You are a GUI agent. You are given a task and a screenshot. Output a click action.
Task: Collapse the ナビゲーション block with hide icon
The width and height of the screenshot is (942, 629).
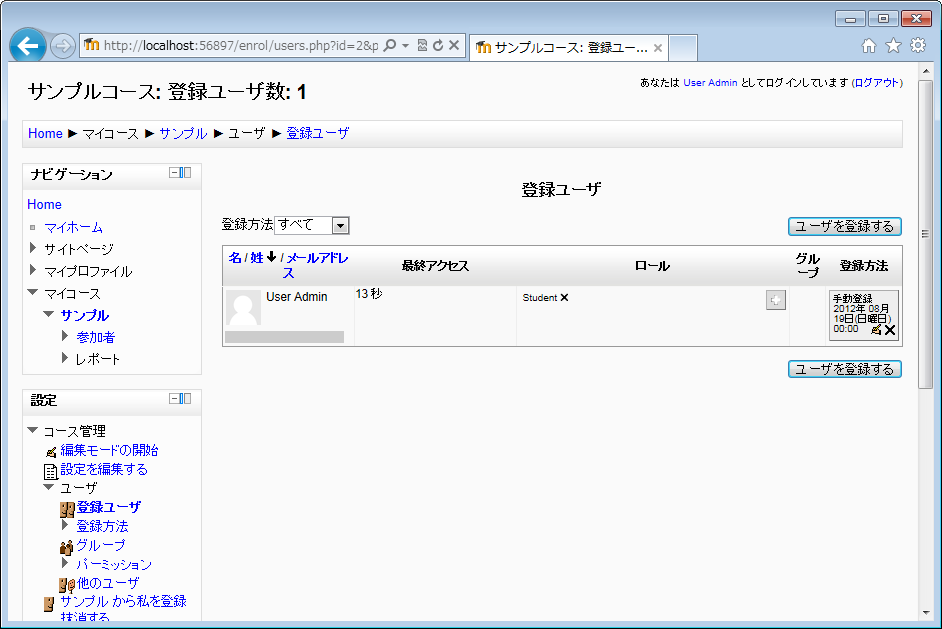[174, 173]
